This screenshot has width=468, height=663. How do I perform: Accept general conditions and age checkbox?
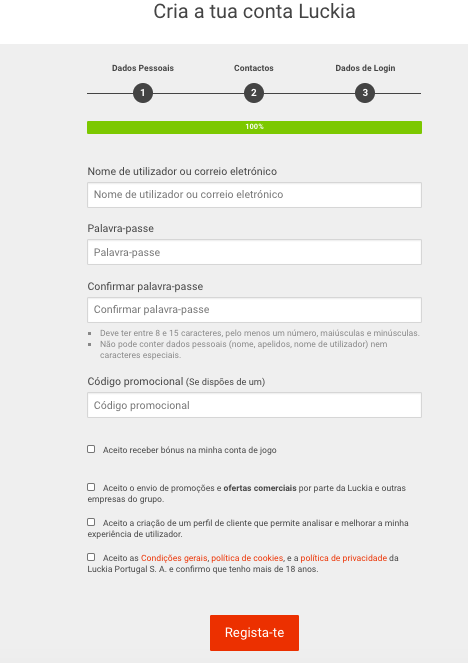[x=91, y=557]
